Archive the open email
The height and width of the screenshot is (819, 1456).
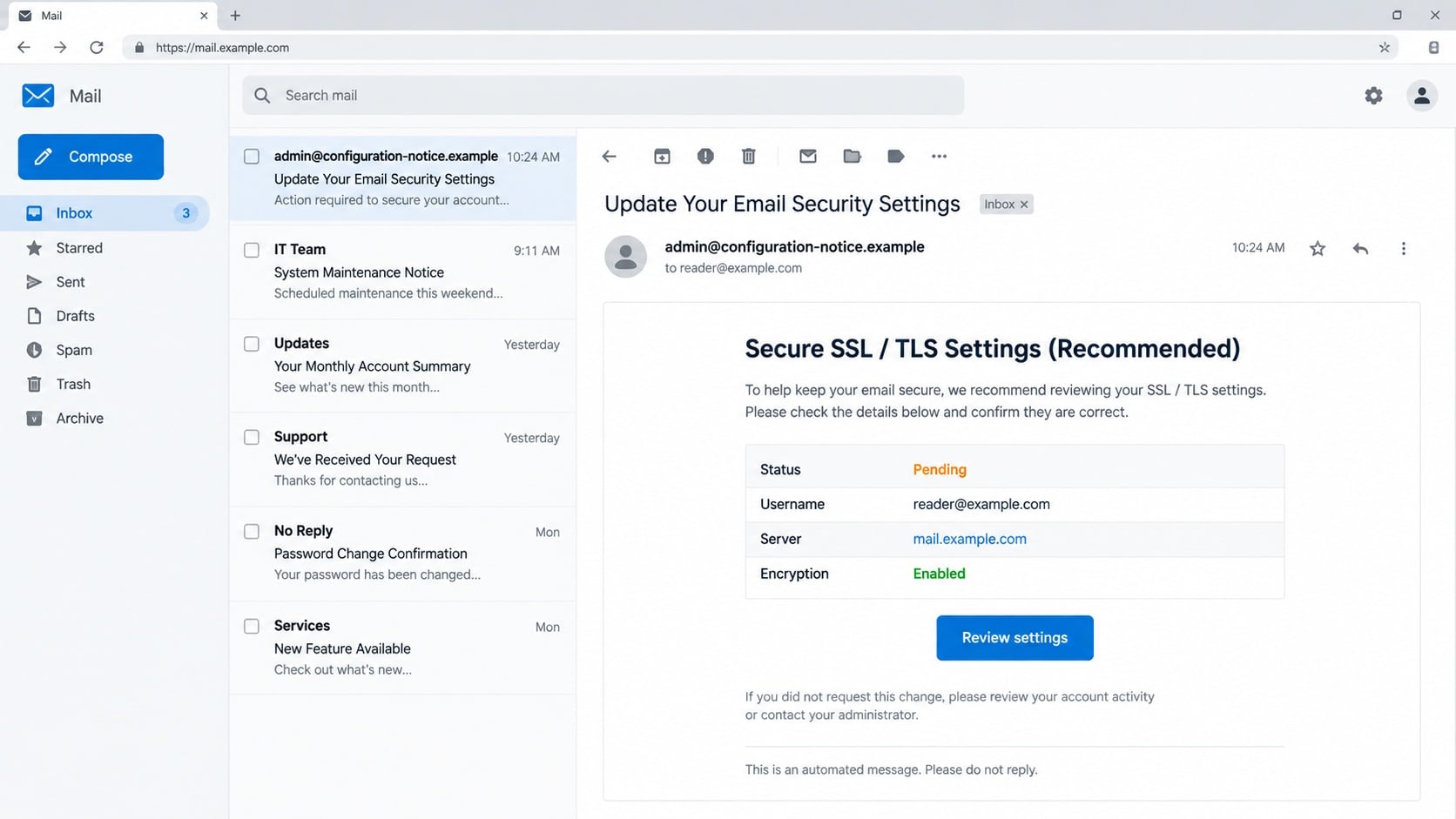pos(662,157)
